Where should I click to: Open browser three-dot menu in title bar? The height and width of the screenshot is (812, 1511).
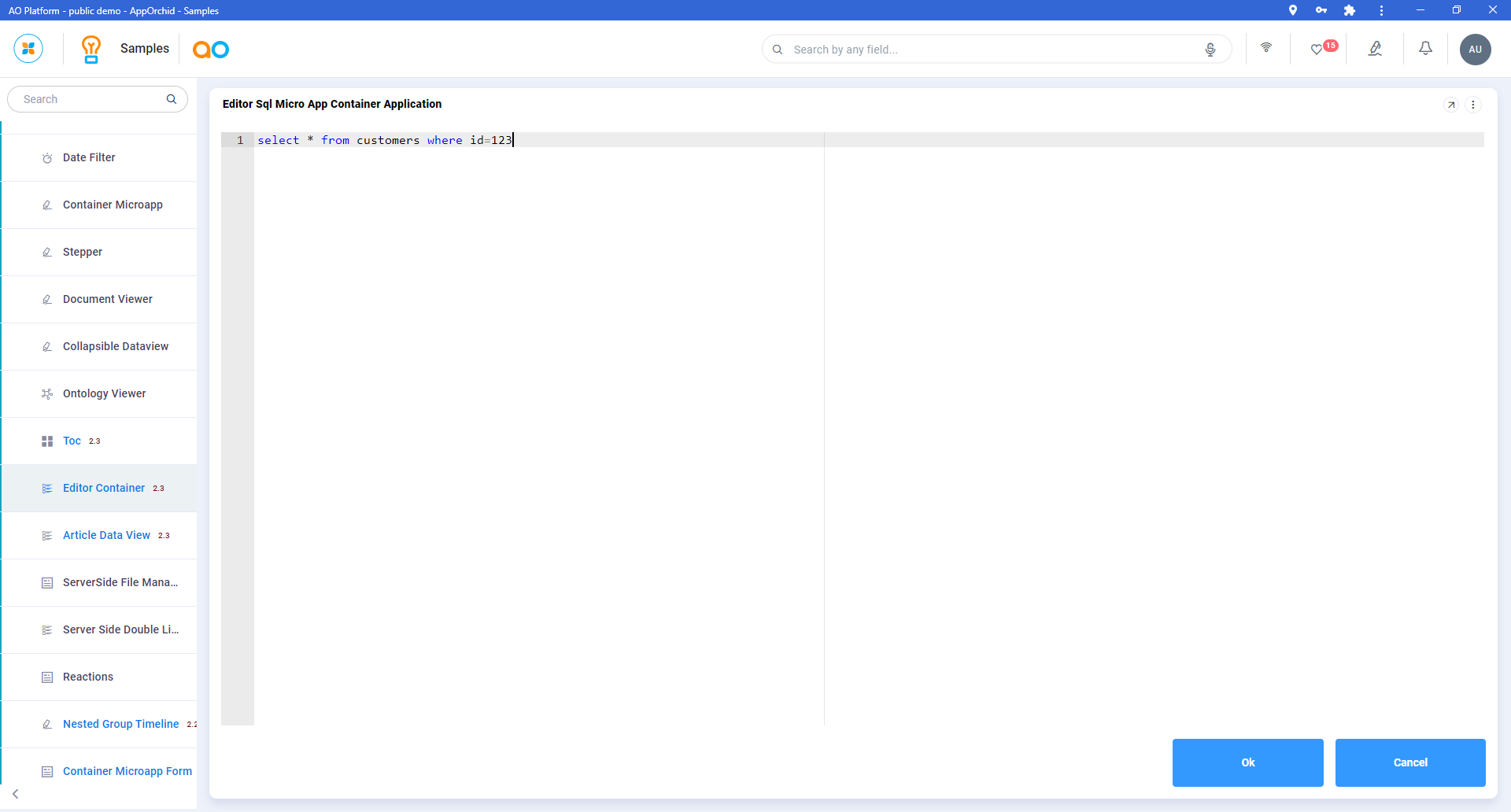pyautogui.click(x=1381, y=10)
